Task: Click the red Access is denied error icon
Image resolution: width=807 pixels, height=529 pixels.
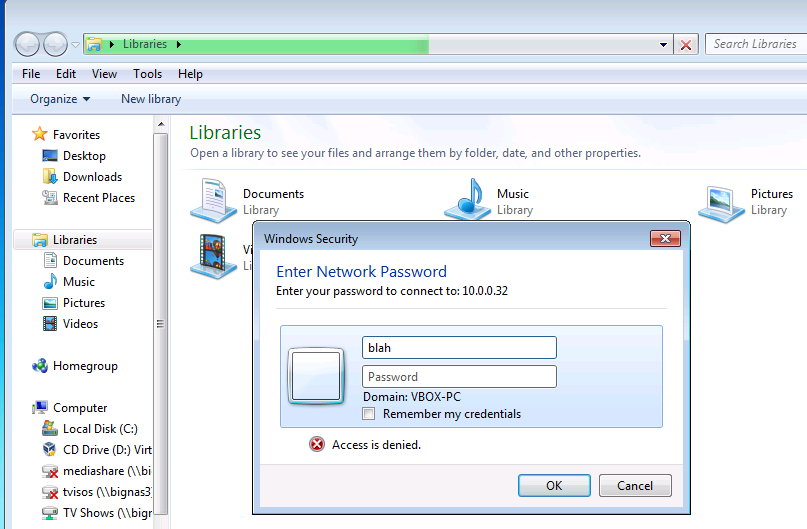Action: pyautogui.click(x=317, y=444)
